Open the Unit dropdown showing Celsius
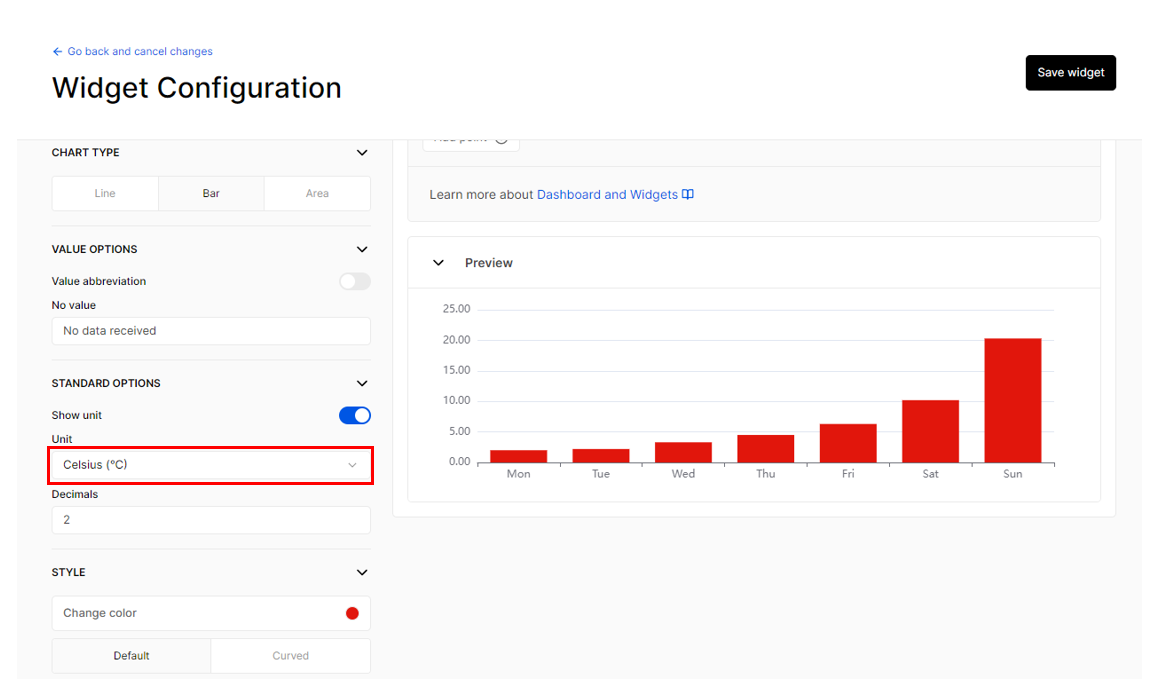The width and height of the screenshot is (1153, 686). (211, 465)
